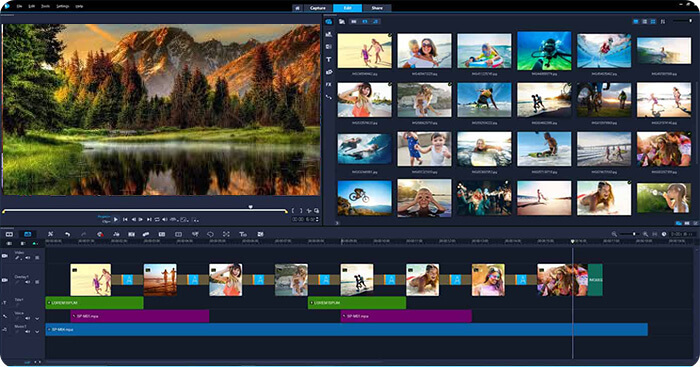The image size is (700, 367).
Task: Step to the previous frame
Action: 133,219
